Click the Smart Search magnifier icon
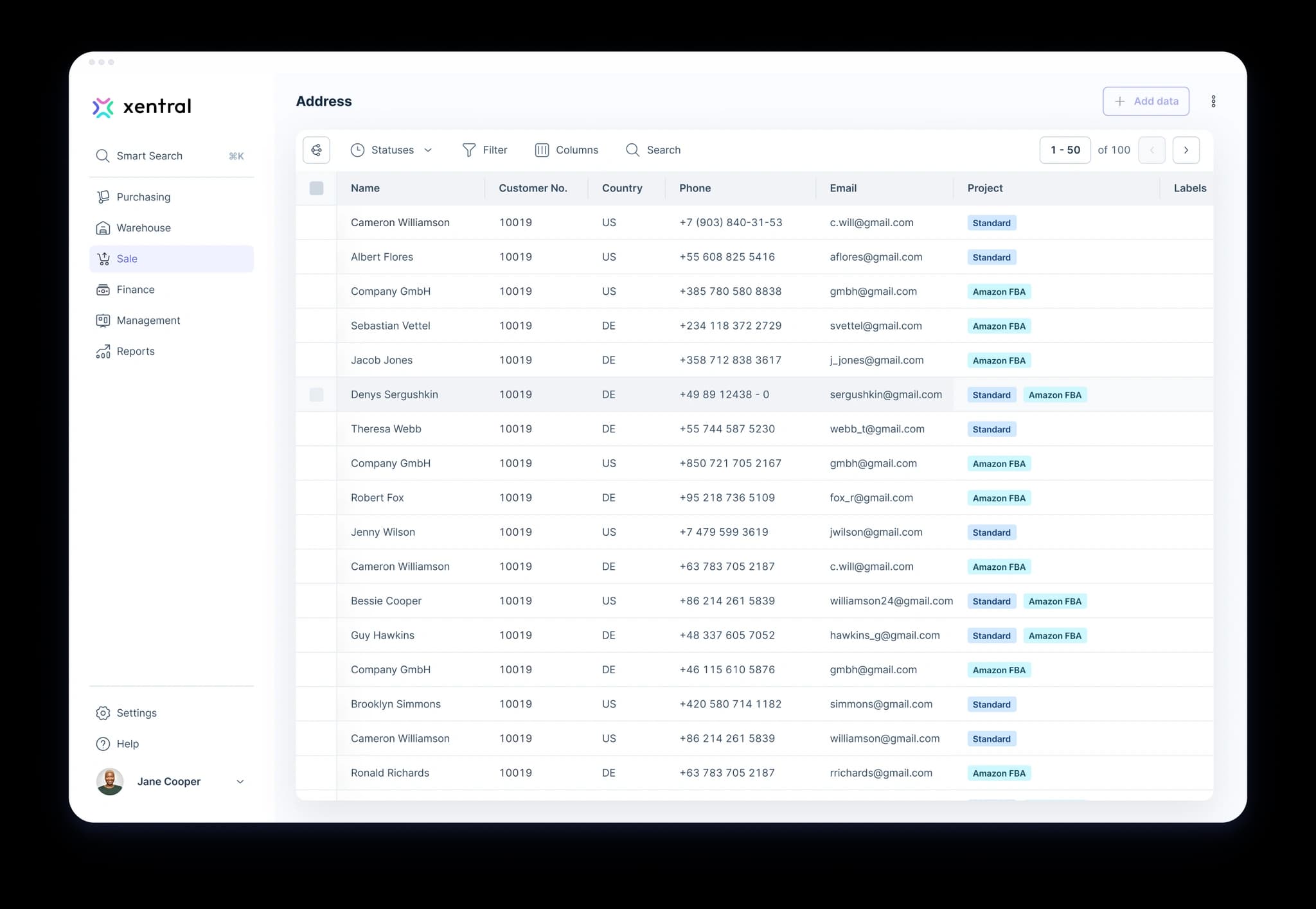The height and width of the screenshot is (909, 1316). 102,156
